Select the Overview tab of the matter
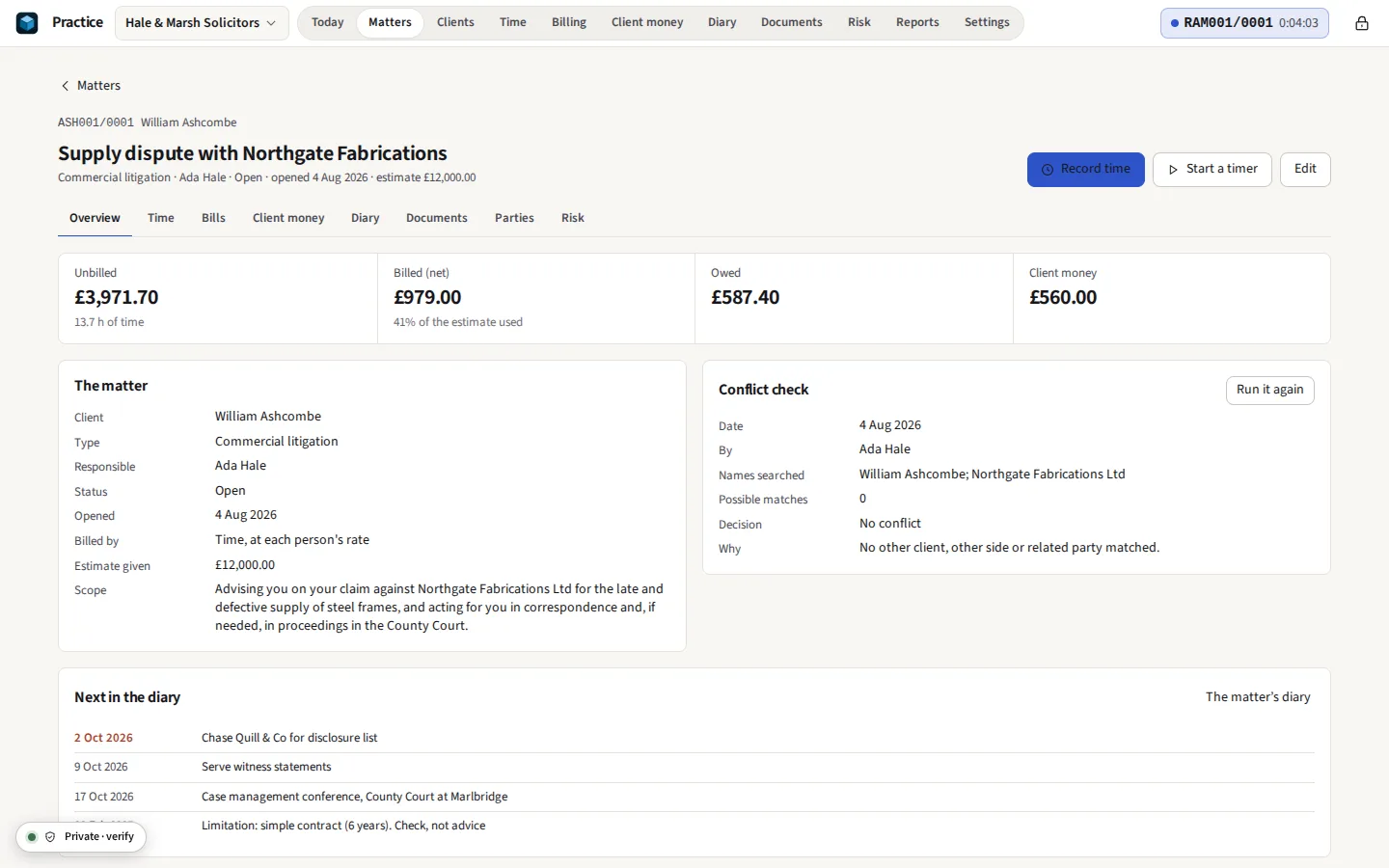 [x=95, y=218]
